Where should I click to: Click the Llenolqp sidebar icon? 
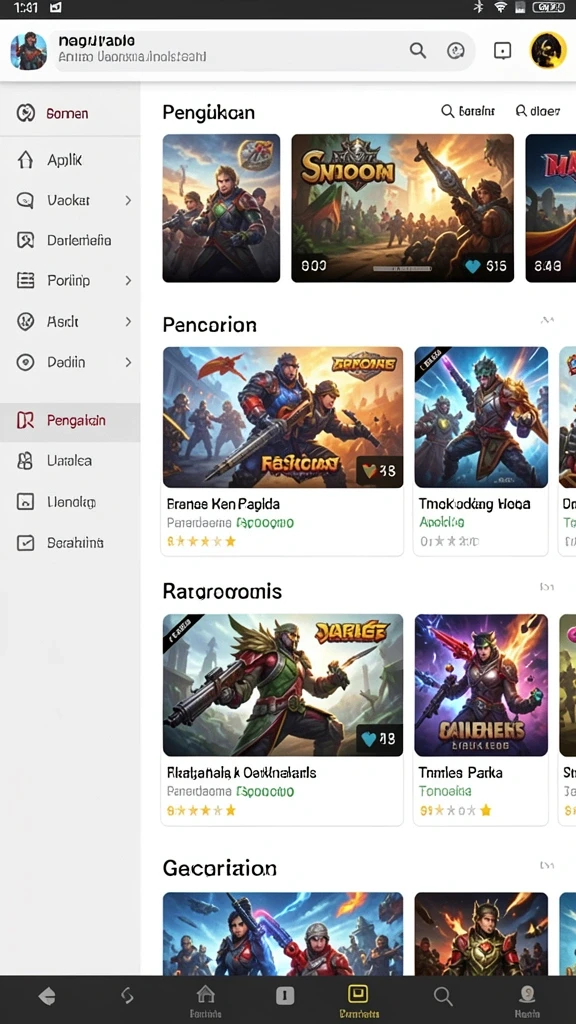coord(25,502)
